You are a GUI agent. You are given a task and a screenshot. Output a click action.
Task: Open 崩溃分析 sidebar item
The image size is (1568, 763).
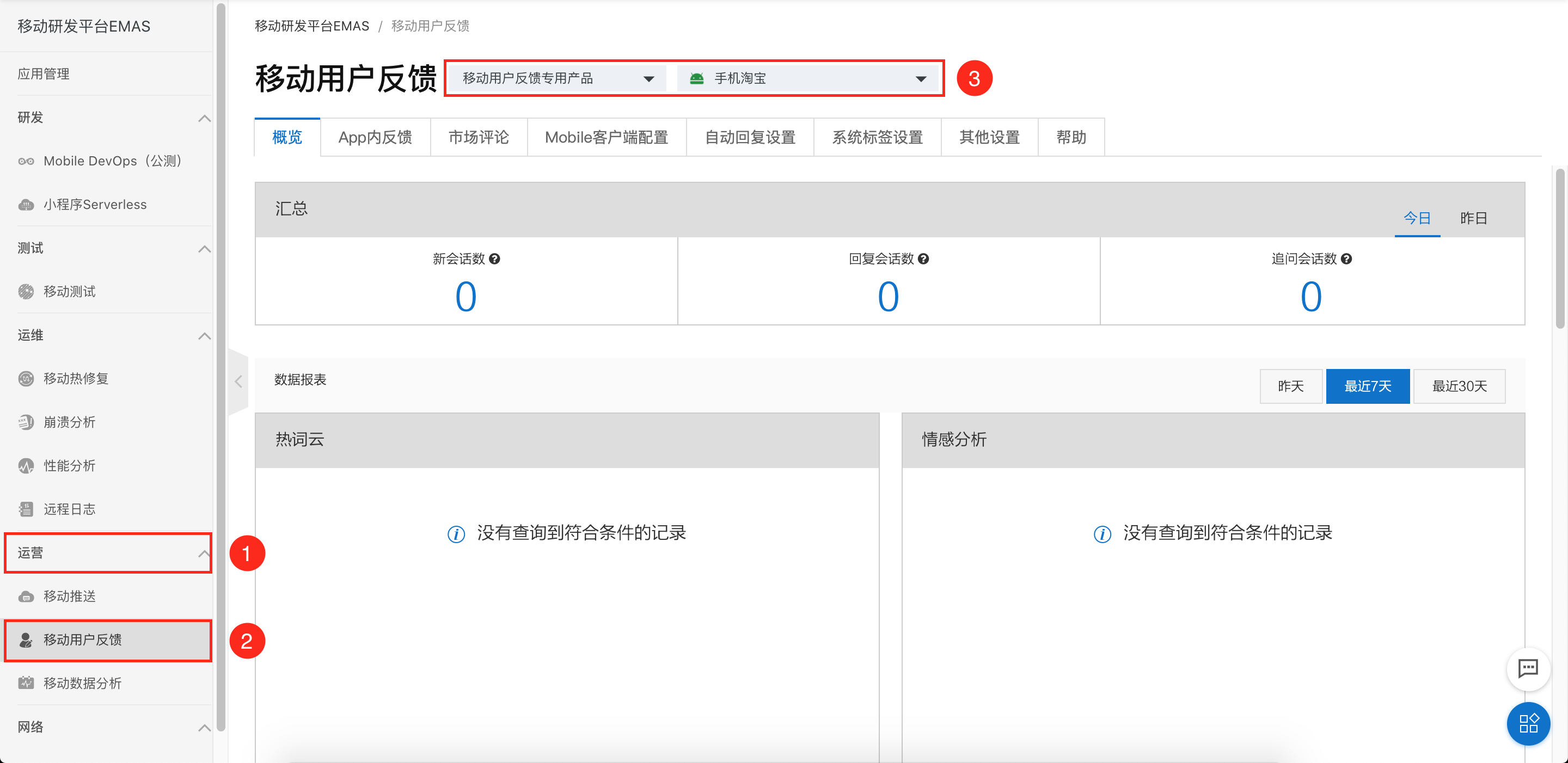pyautogui.click(x=106, y=422)
